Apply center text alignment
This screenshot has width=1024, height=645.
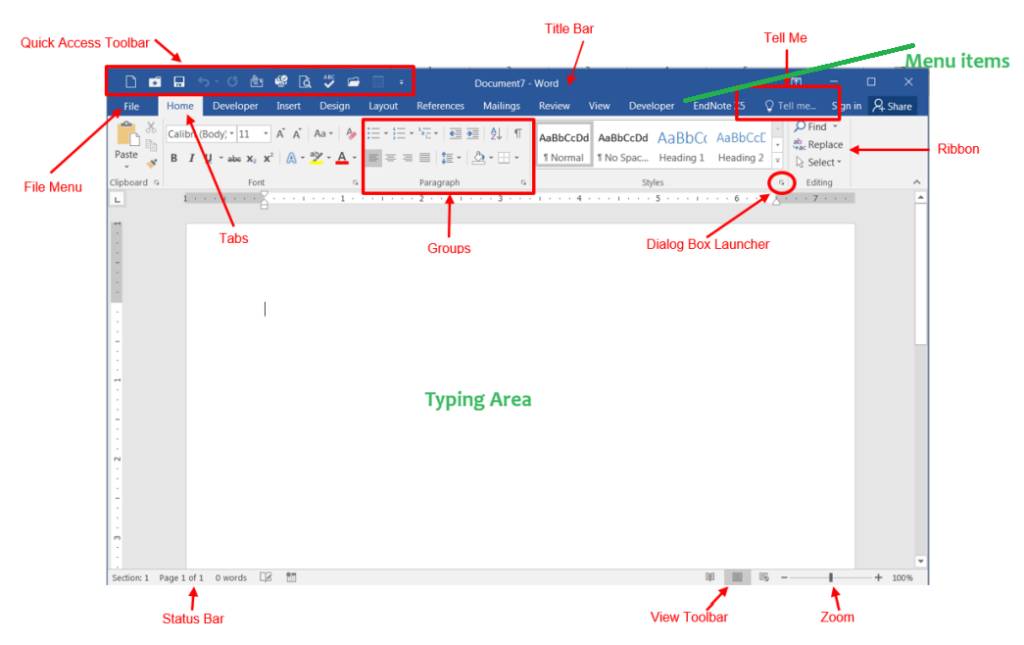[x=391, y=157]
